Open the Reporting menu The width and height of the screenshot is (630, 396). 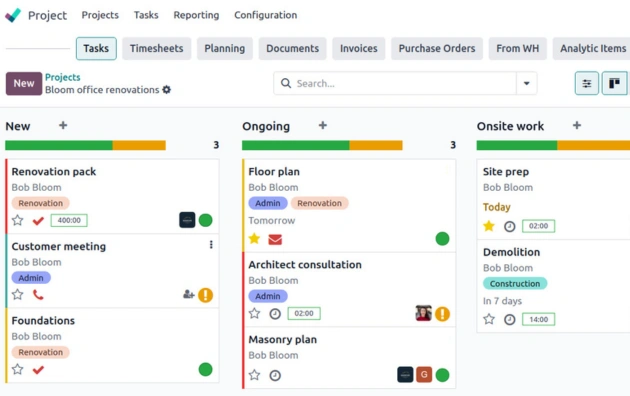tap(196, 15)
